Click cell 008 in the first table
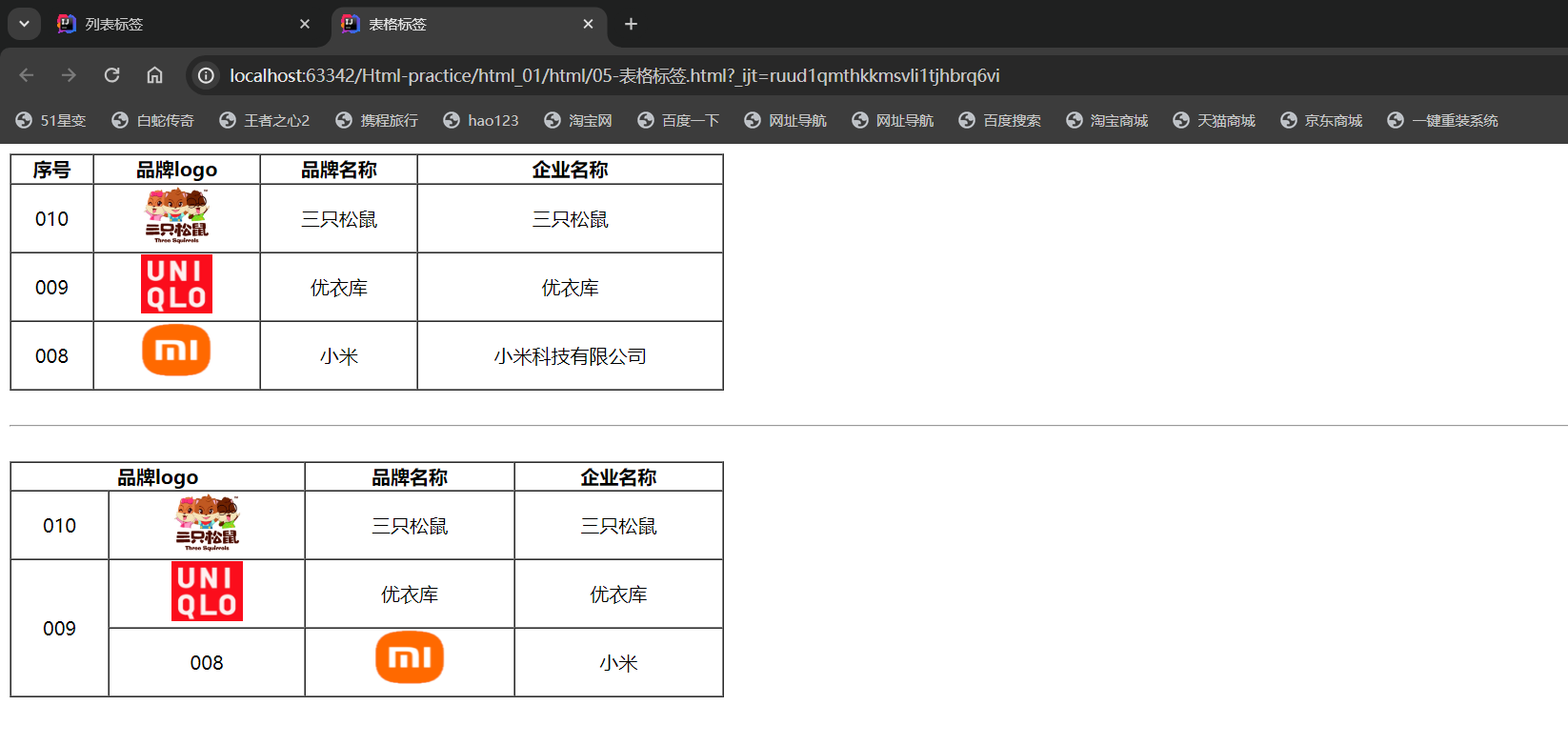The height and width of the screenshot is (745, 1568). click(x=51, y=356)
